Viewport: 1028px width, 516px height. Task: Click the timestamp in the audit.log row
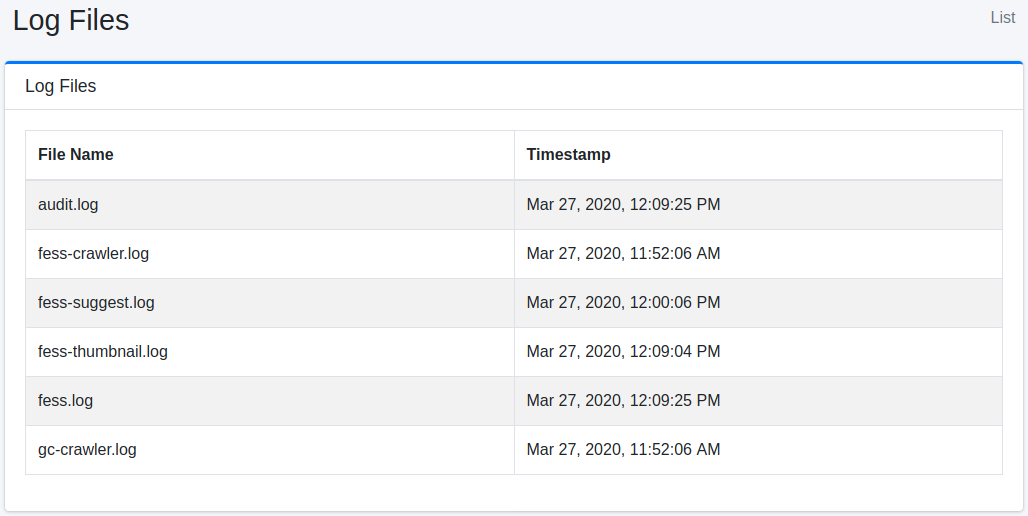[x=623, y=205]
